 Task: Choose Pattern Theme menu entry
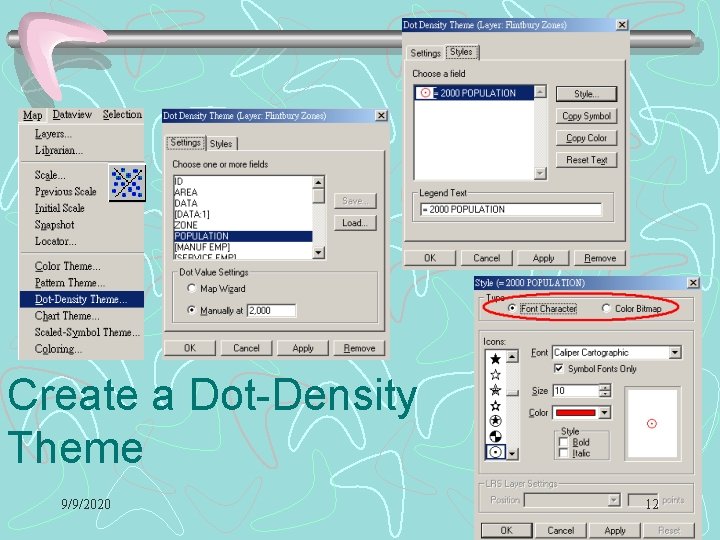point(70,283)
